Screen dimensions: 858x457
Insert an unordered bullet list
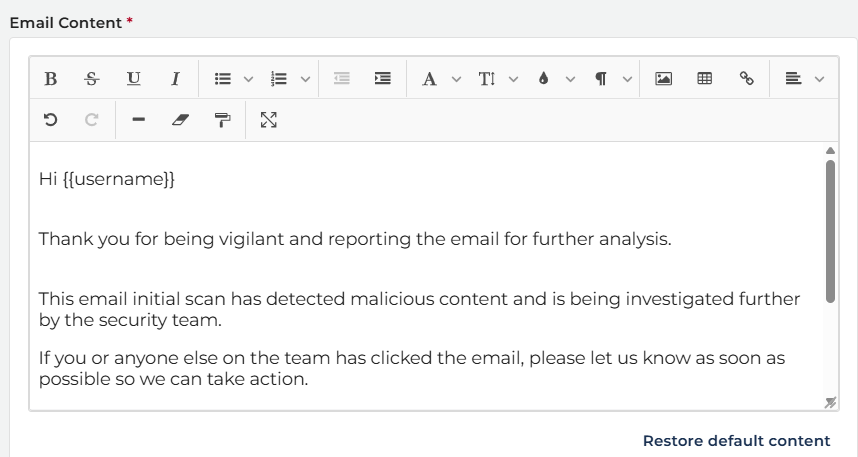coord(224,79)
